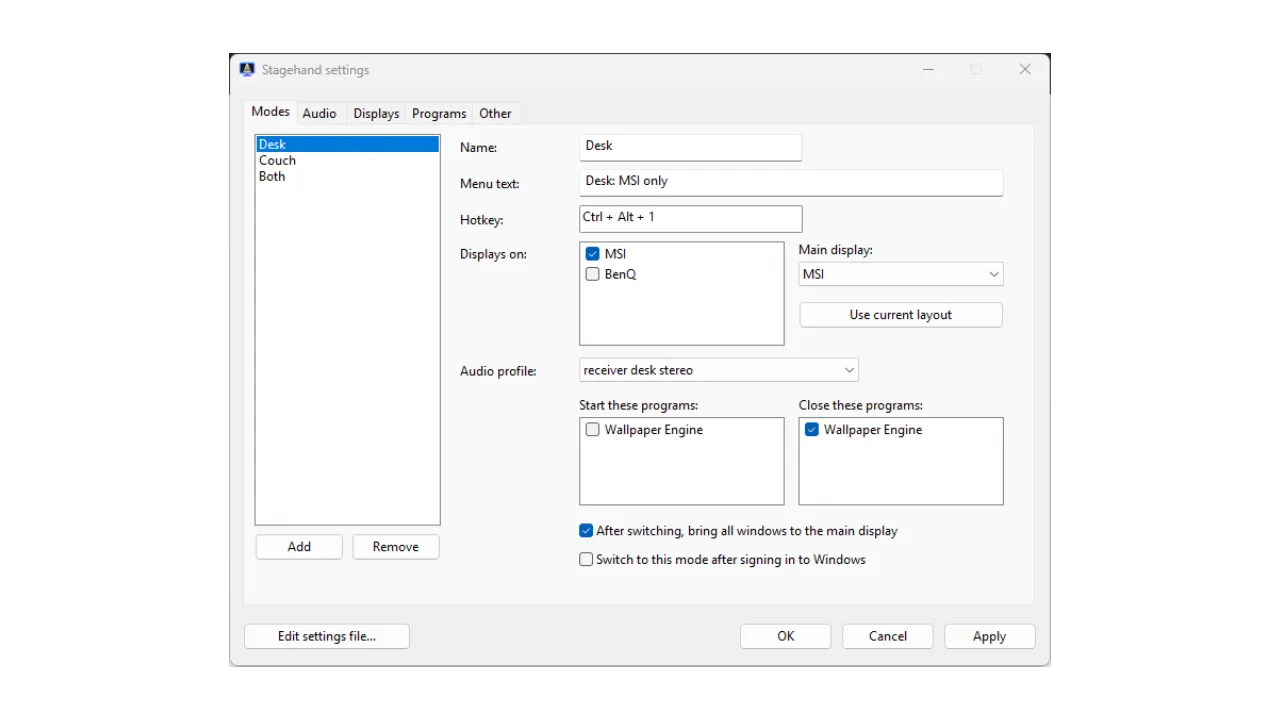
Task: Select the Programs tab
Action: coord(439,114)
